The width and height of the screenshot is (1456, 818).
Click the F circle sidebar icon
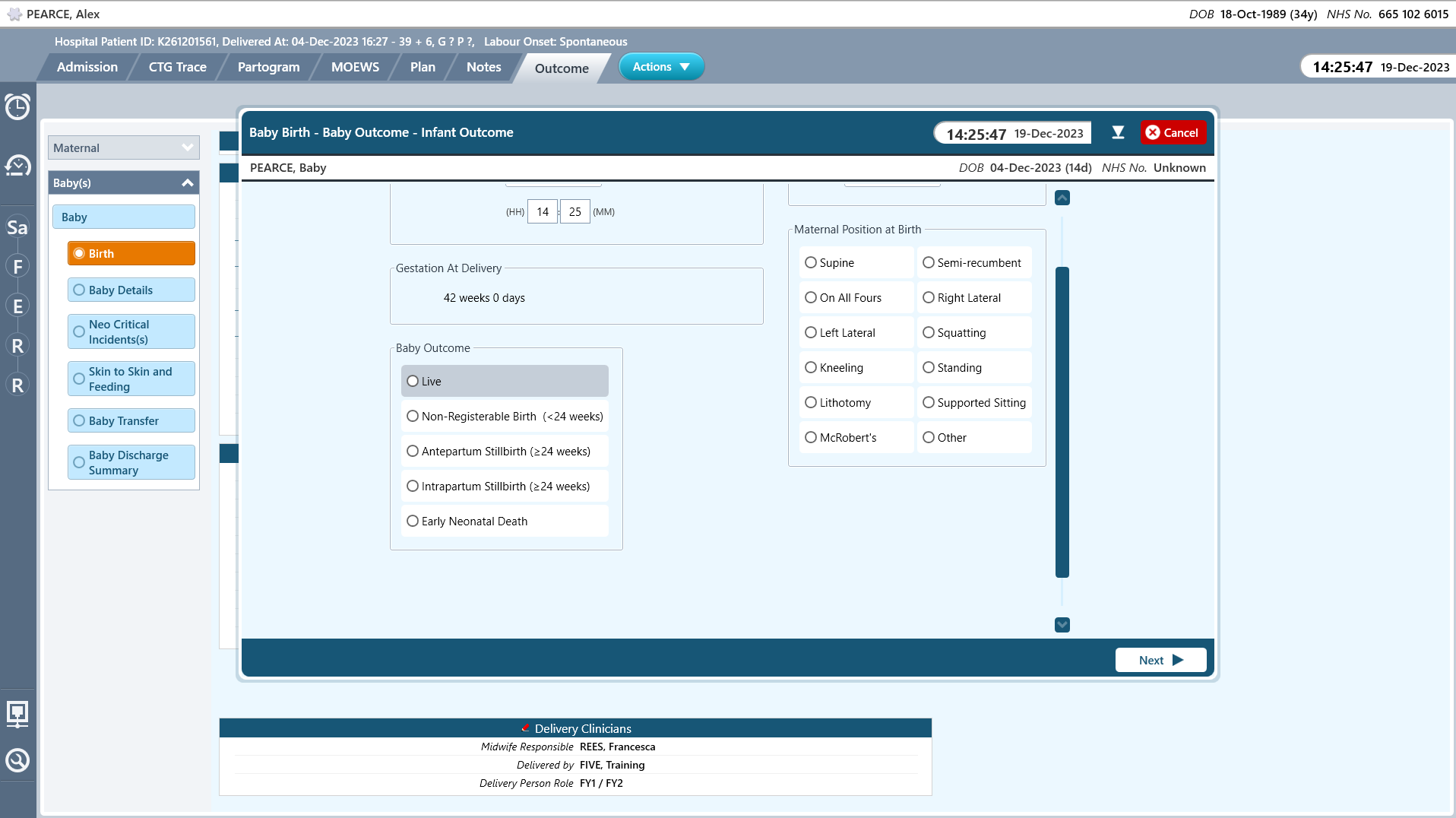click(17, 267)
